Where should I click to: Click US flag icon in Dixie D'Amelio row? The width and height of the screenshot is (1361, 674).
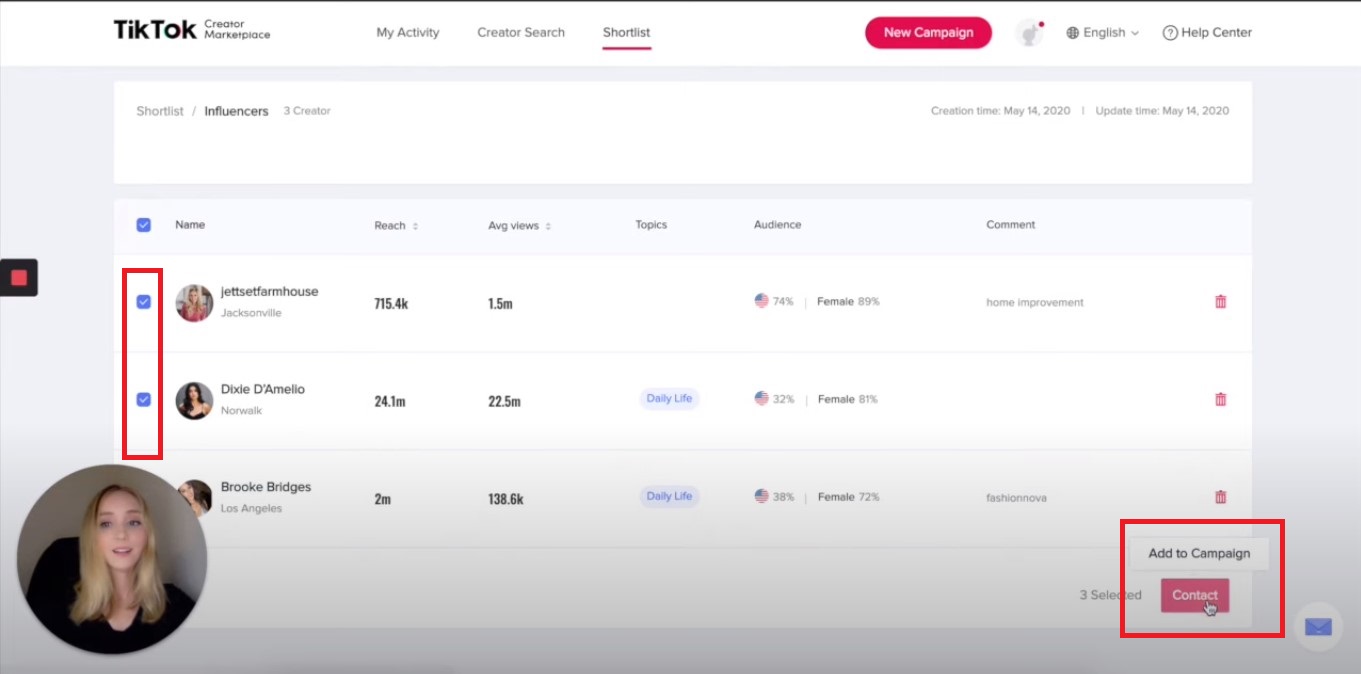(x=761, y=398)
